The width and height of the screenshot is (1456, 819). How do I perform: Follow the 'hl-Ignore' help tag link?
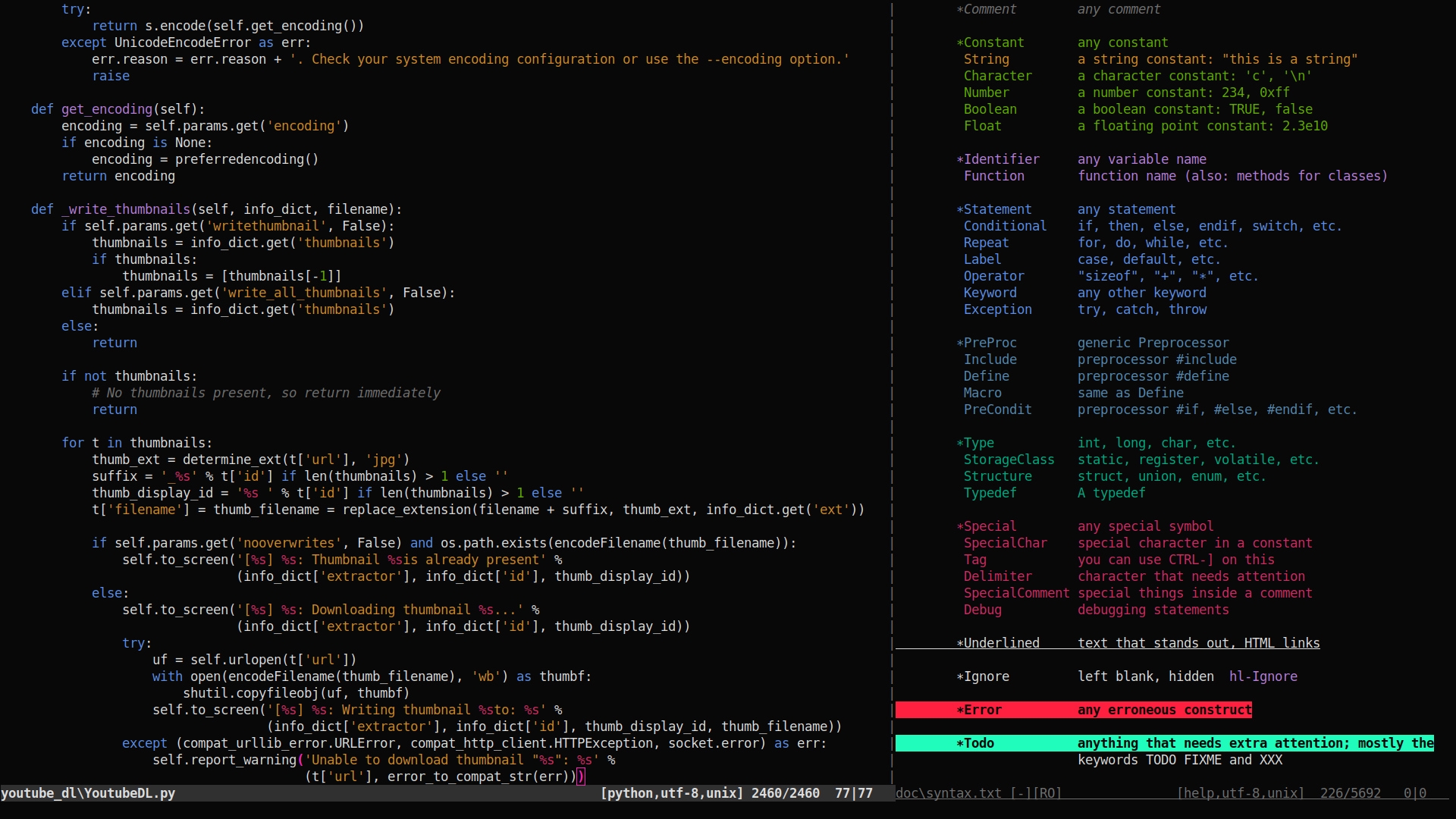[1263, 676]
